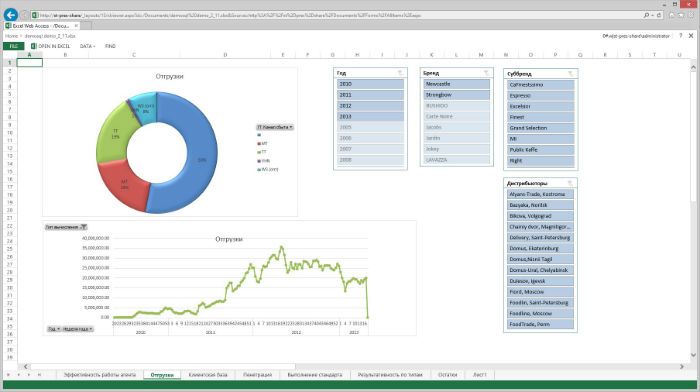Open the DATA dropdown menu
Screen dimensions: 700x392
pyautogui.click(x=87, y=46)
